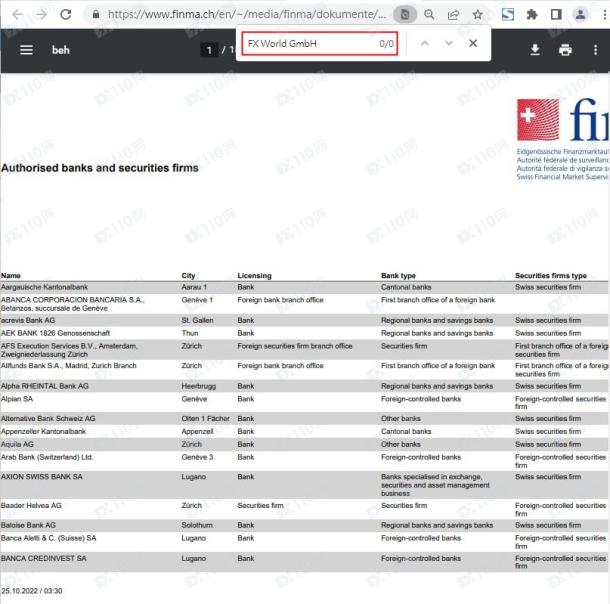Screen dimensions: 610x604
Task: Open the blue S extension
Action: pyautogui.click(x=508, y=15)
